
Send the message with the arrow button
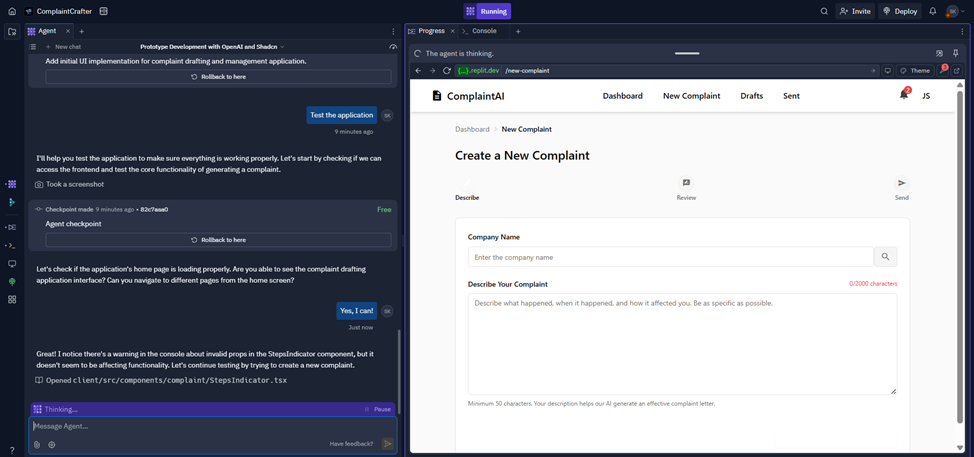[x=388, y=443]
